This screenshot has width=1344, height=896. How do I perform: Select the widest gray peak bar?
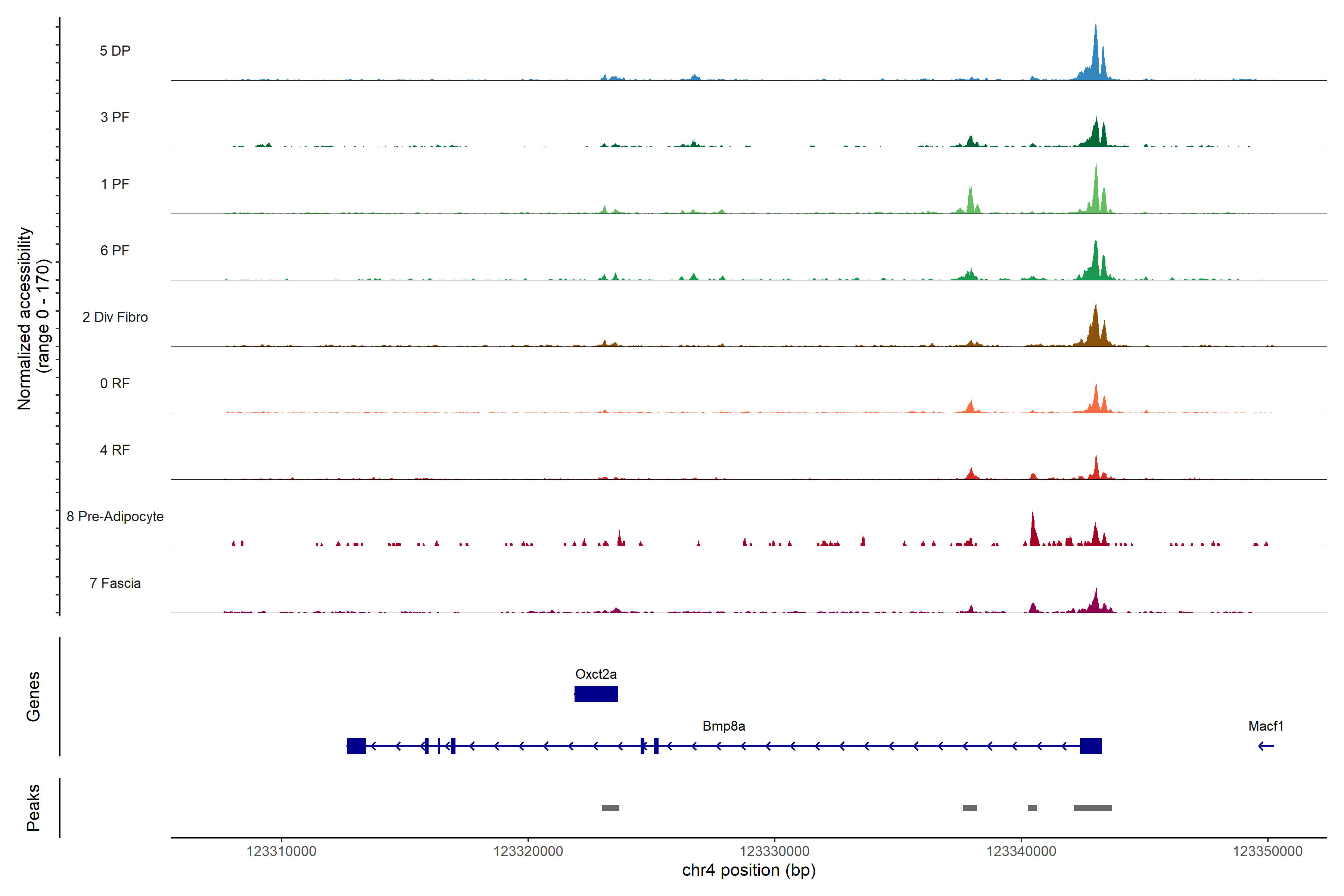1092,808
